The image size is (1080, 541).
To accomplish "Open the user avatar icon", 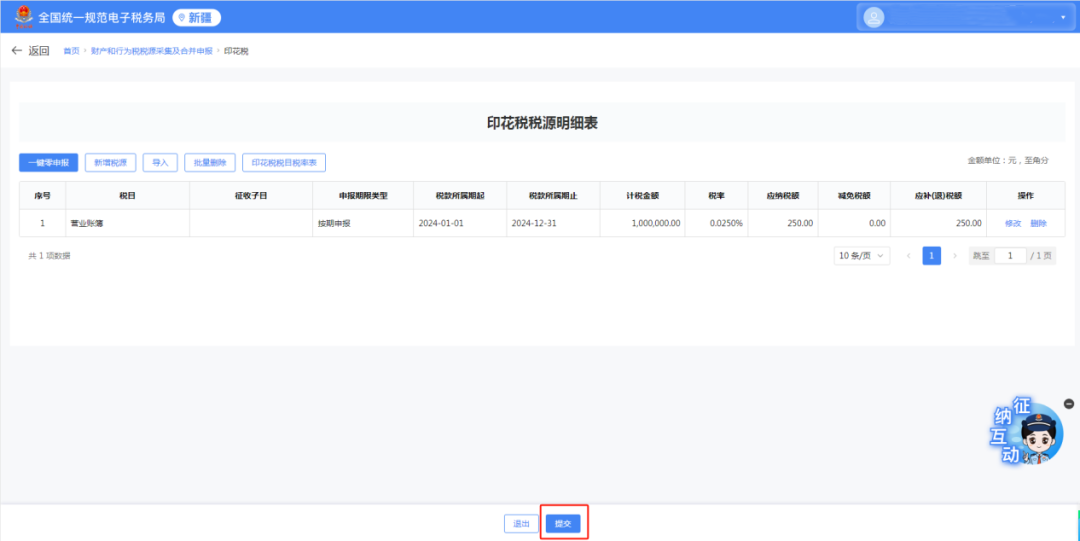I will tap(874, 18).
